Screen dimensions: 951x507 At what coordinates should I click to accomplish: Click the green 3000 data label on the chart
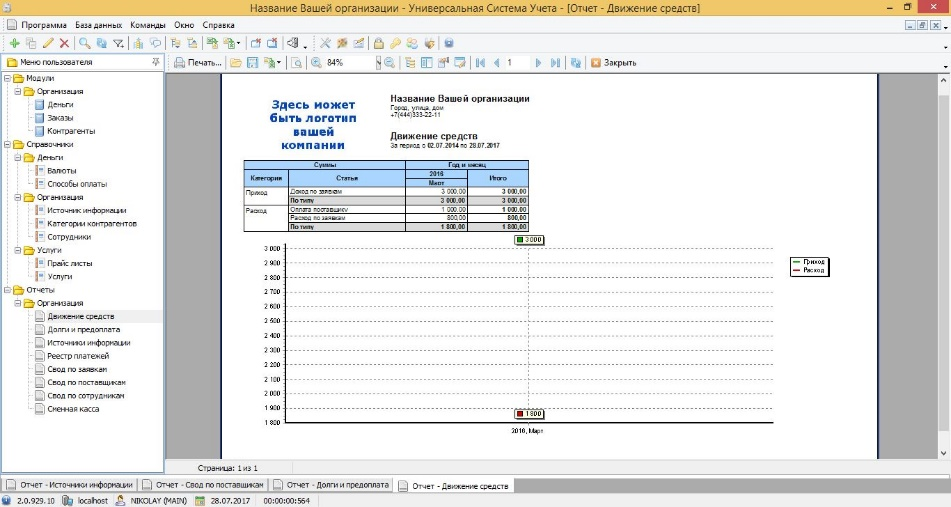coord(529,240)
